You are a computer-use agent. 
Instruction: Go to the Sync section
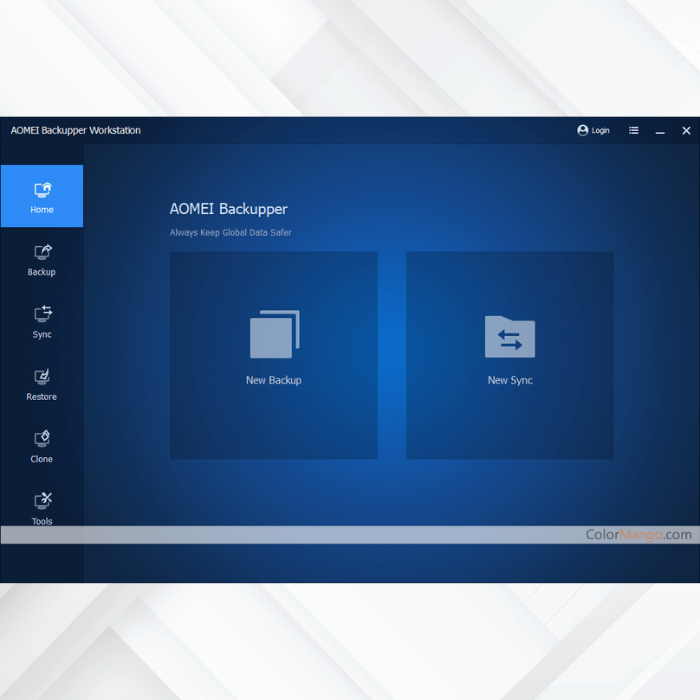42,322
